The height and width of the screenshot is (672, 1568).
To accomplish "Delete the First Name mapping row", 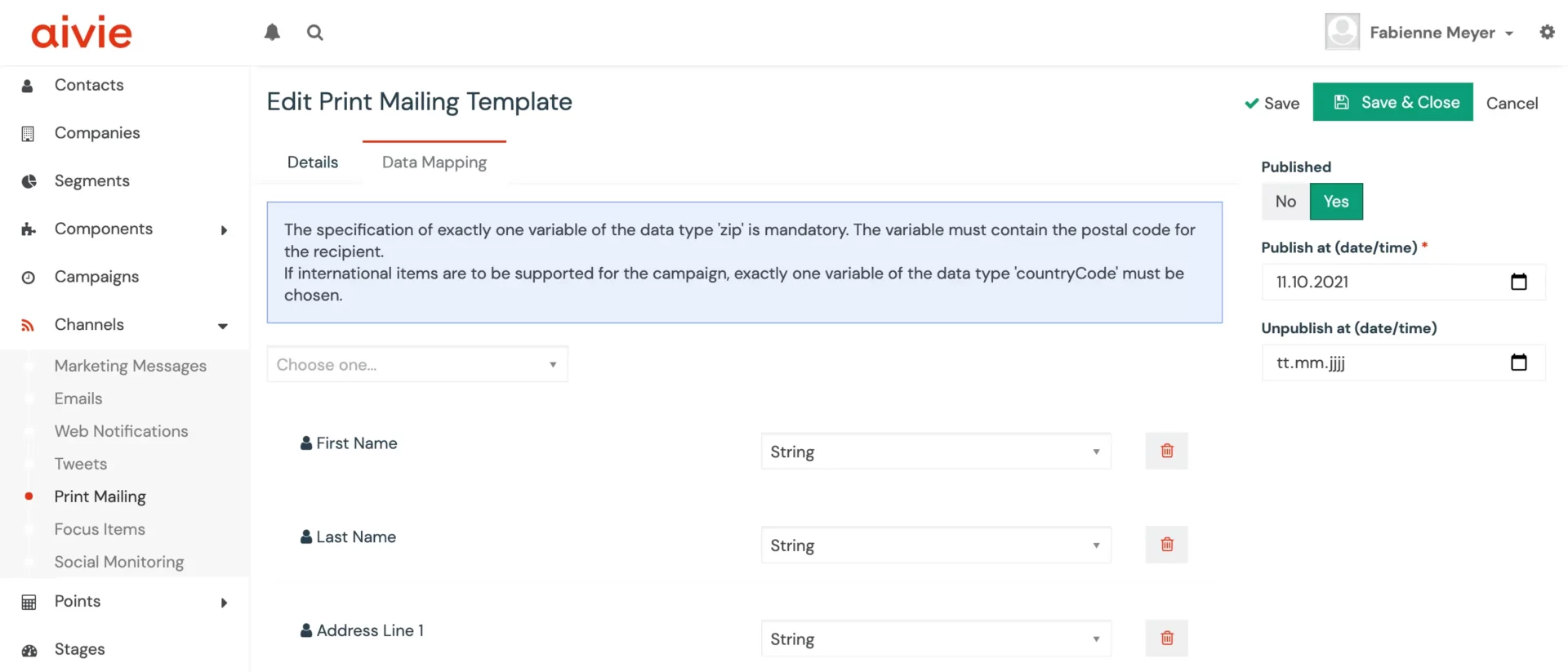I will (1166, 451).
